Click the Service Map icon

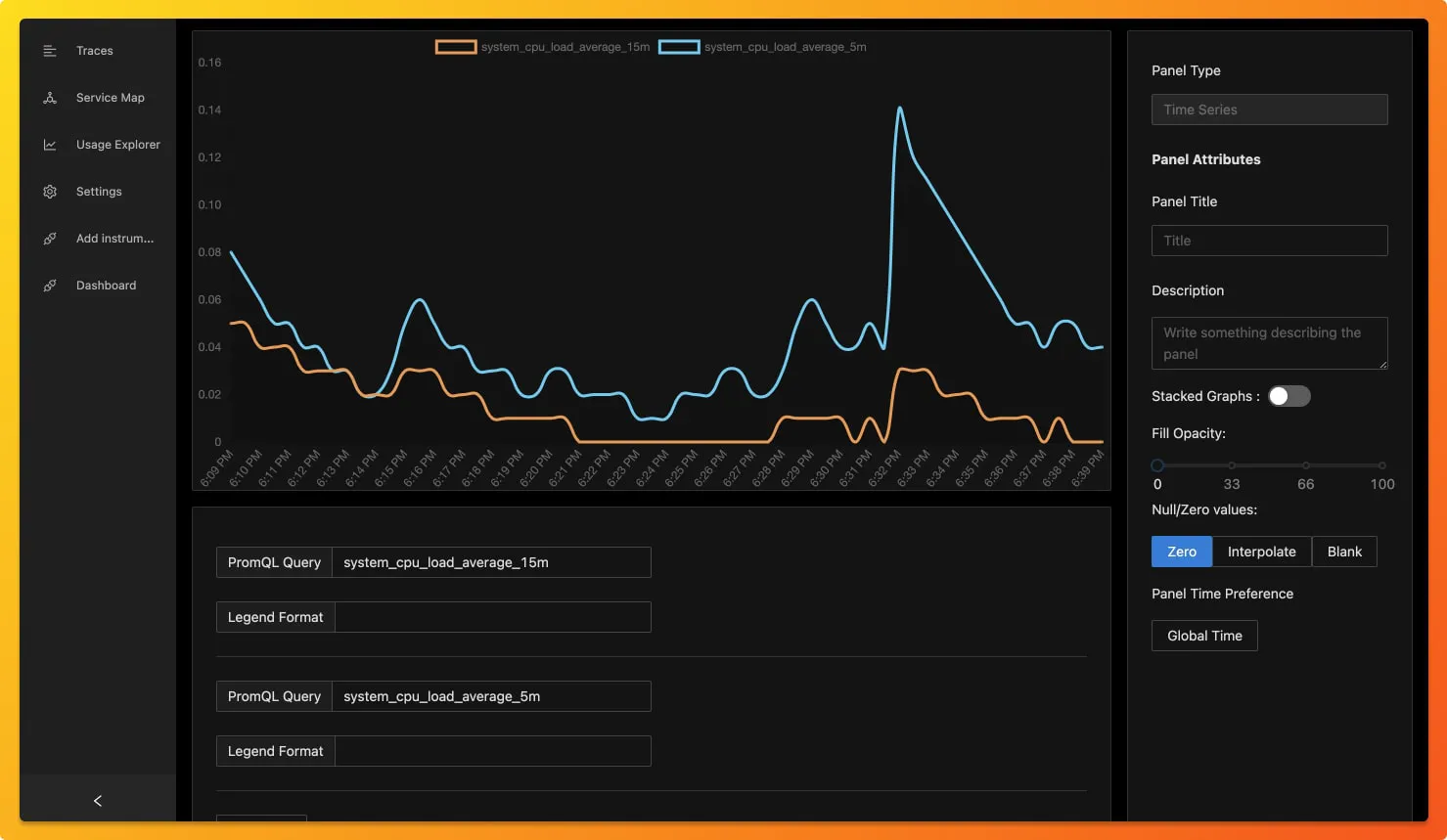click(x=50, y=98)
